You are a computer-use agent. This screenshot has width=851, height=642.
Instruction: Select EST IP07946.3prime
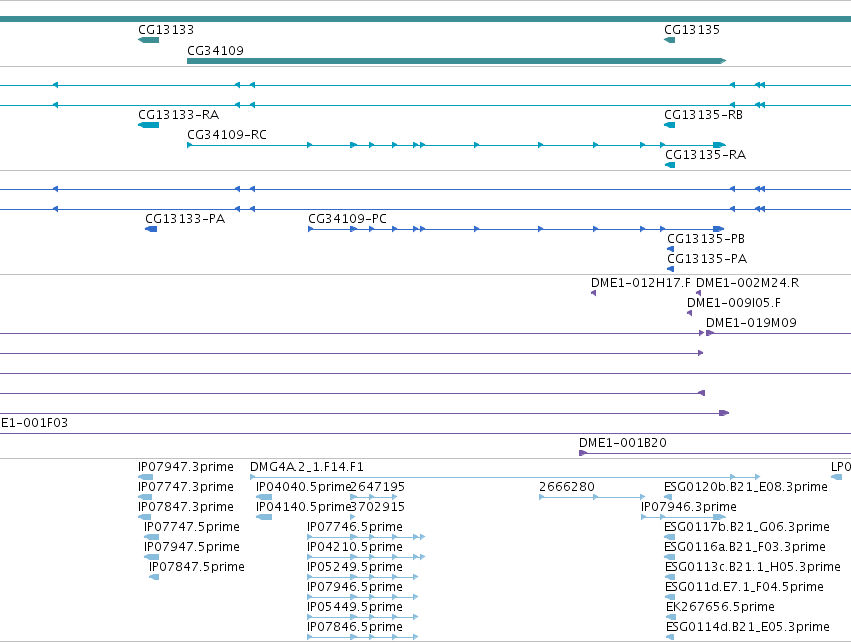click(689, 507)
